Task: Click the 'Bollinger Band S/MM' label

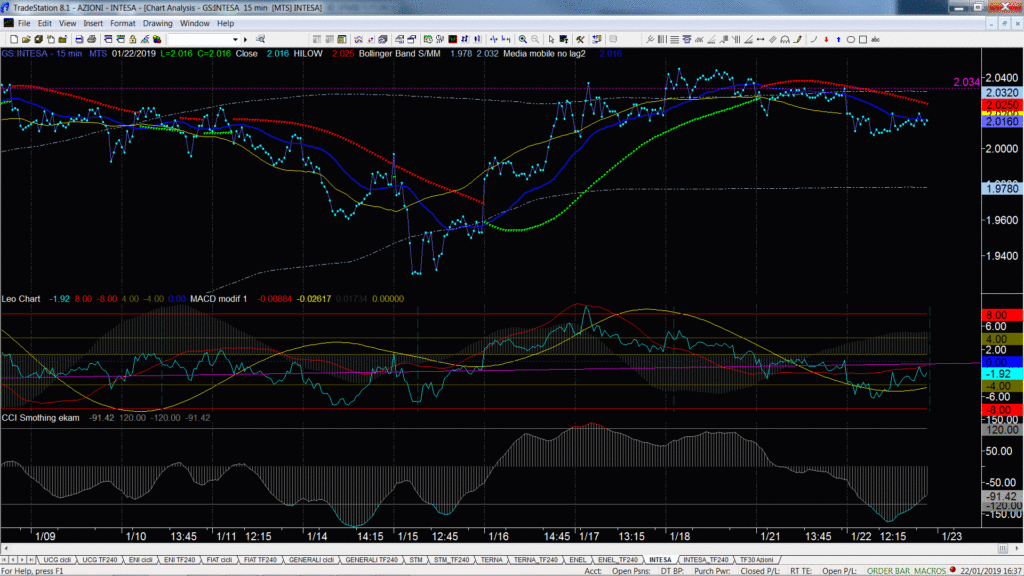Action: click(x=400, y=54)
